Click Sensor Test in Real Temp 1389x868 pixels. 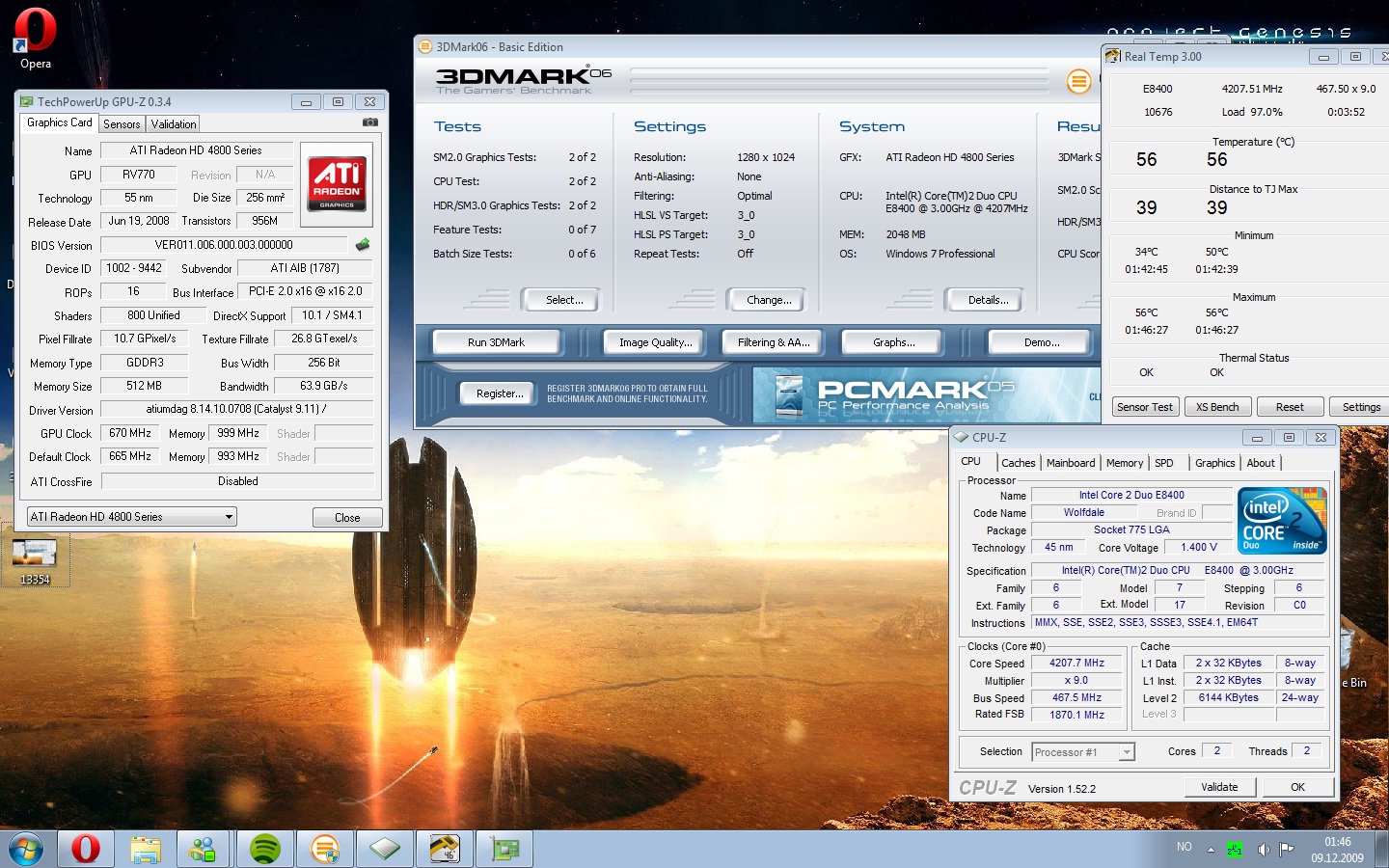[1145, 407]
